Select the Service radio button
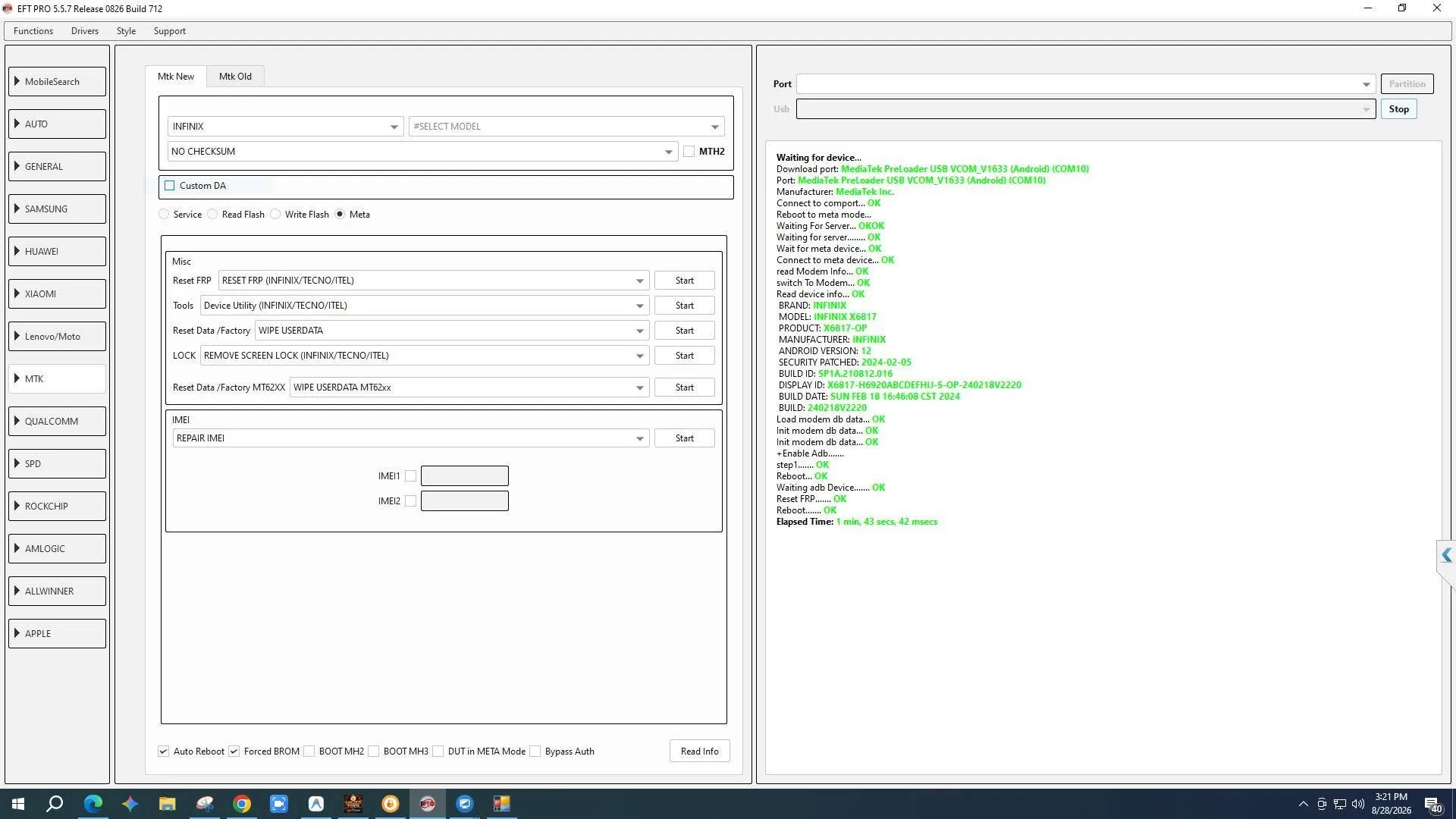The image size is (1456, 819). point(164,215)
